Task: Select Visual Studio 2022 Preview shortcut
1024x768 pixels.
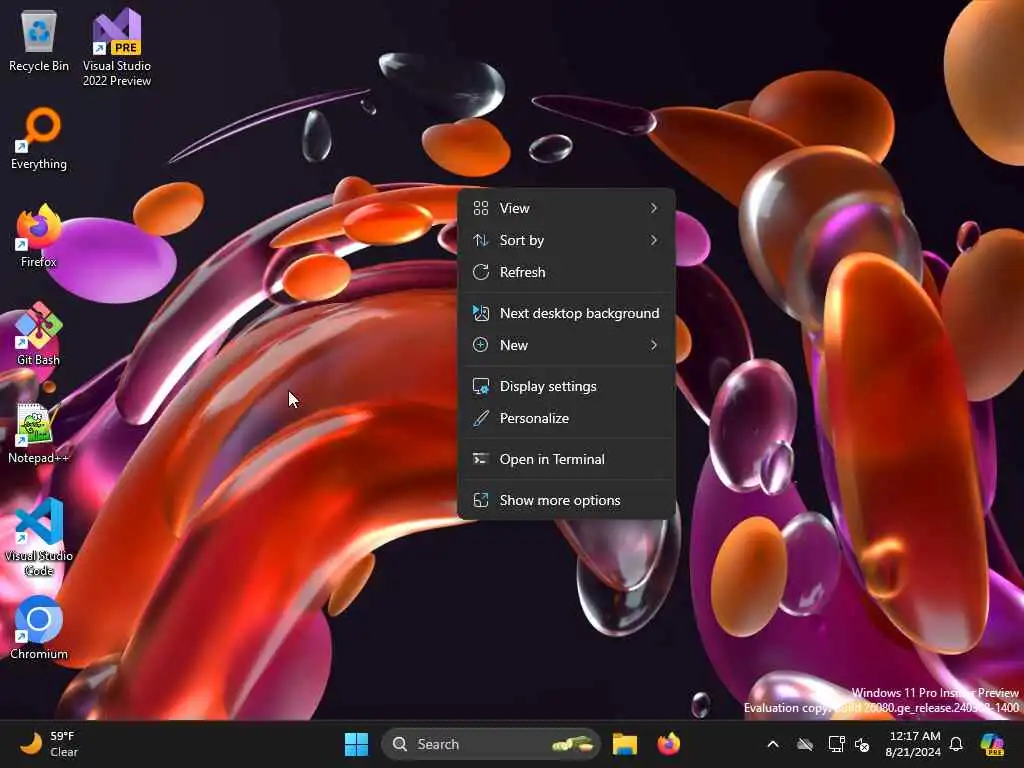Action: point(117,48)
